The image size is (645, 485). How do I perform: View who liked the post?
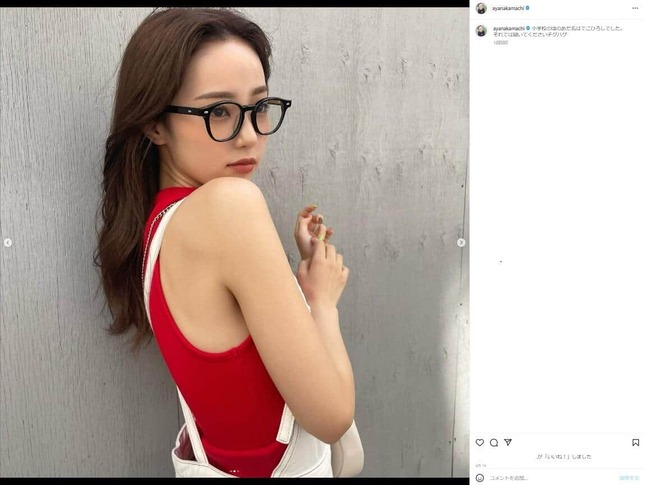564,457
